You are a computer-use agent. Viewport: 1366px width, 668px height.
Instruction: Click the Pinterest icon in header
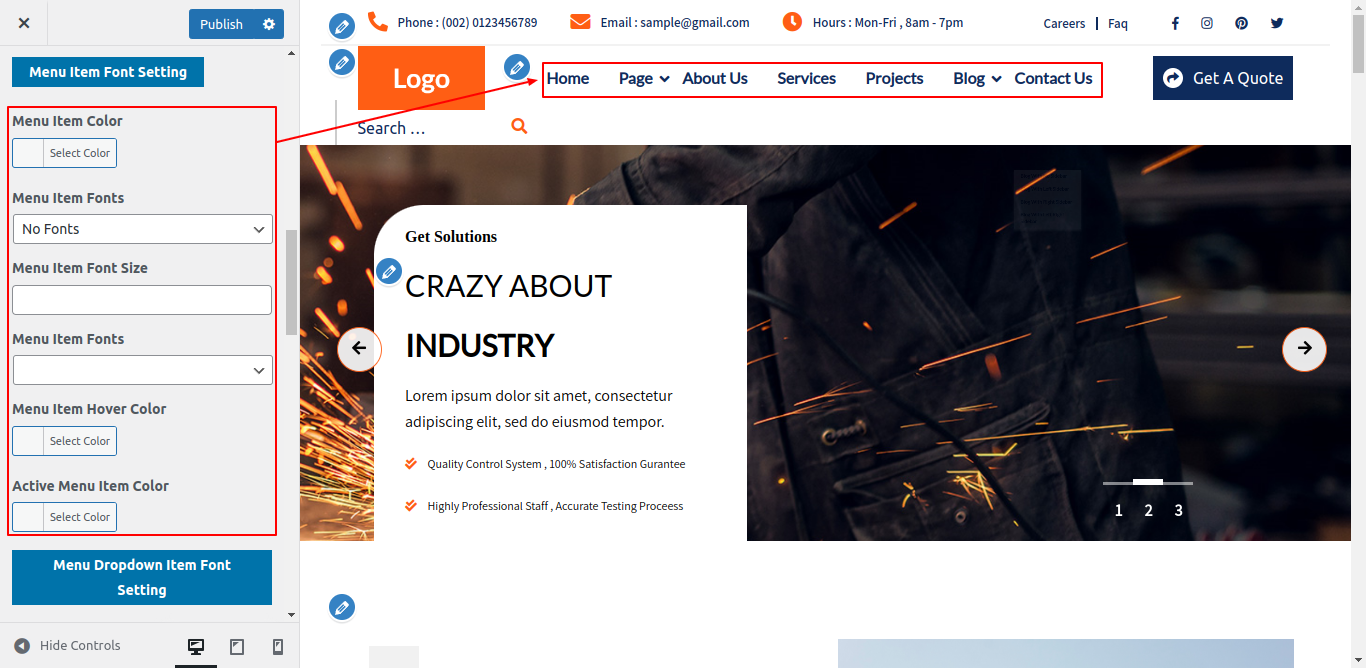coord(1241,23)
